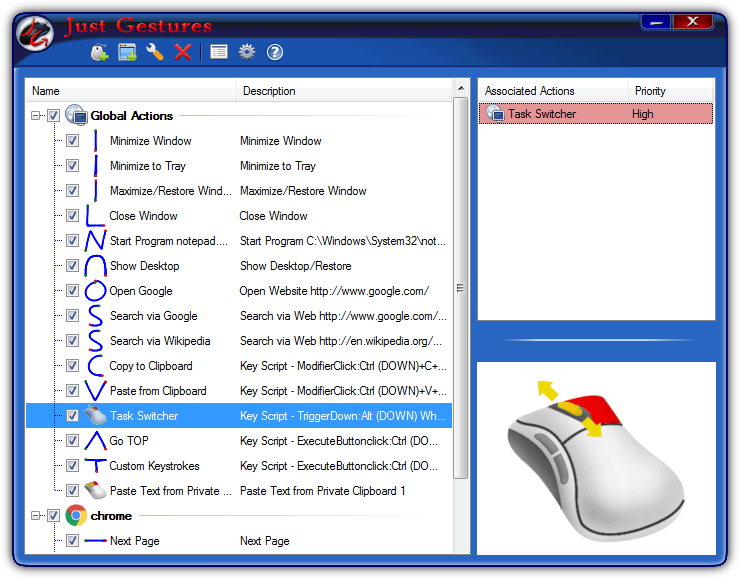This screenshot has width=740, height=578.
Task: Click the add mouse gesture toolbar icon
Action: [100, 52]
